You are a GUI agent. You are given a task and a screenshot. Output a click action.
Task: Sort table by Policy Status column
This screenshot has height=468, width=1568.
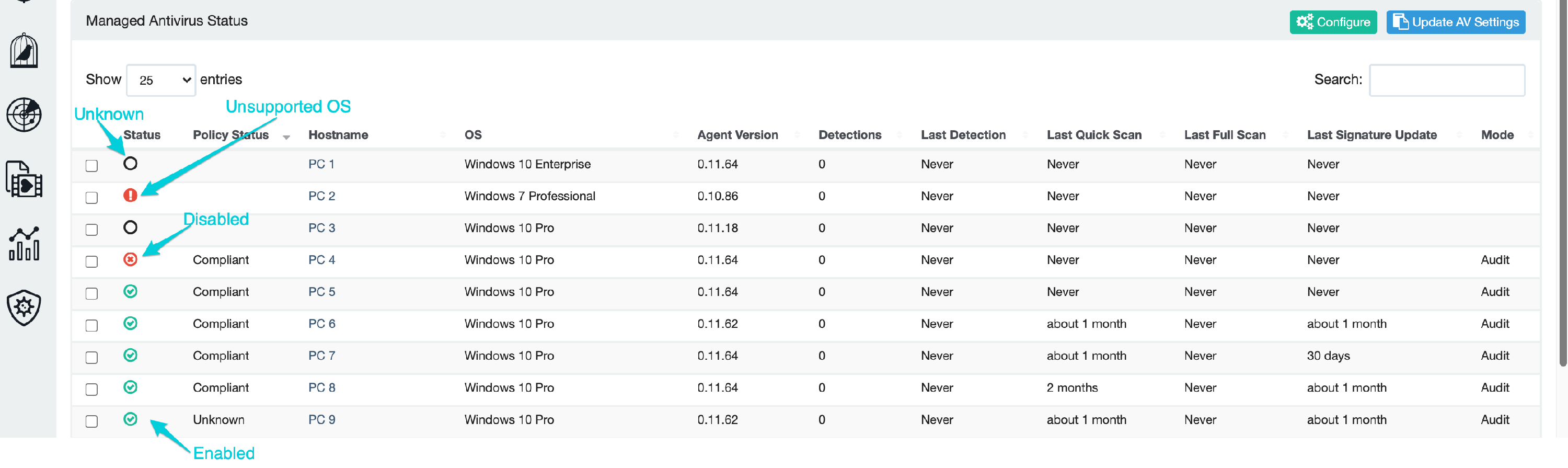pos(230,135)
